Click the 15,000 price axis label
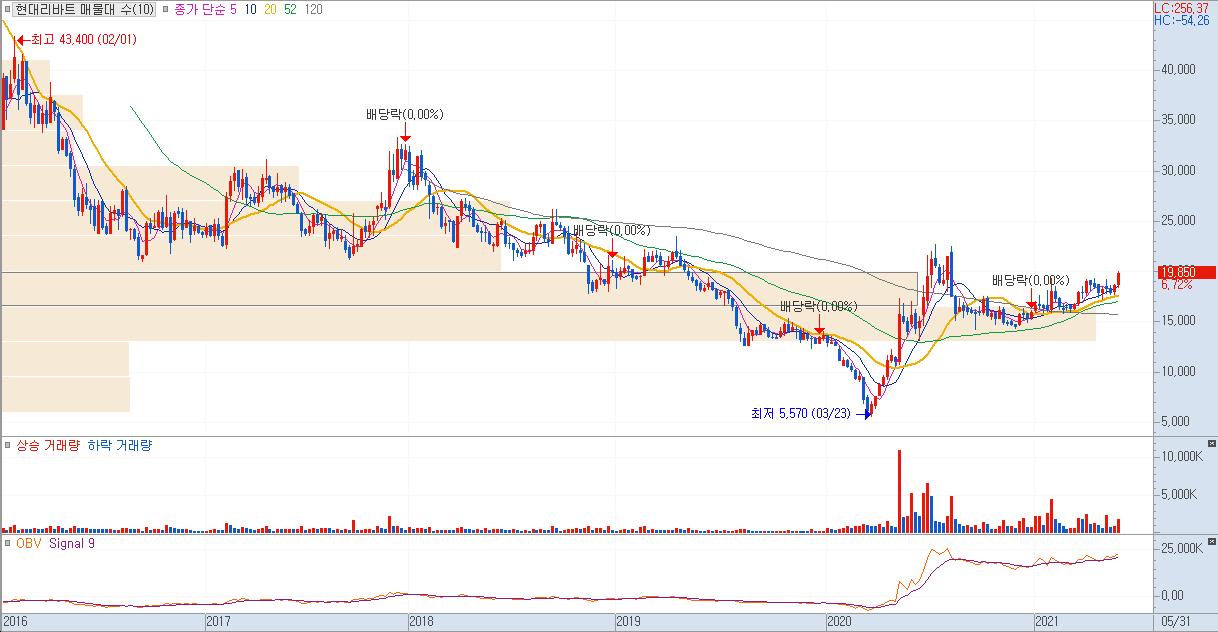 coord(1178,320)
